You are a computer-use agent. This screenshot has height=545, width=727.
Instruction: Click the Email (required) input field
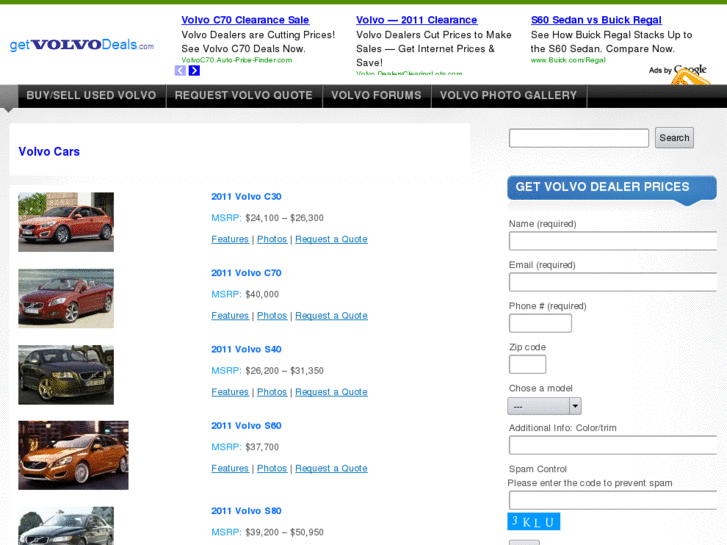[x=613, y=282]
